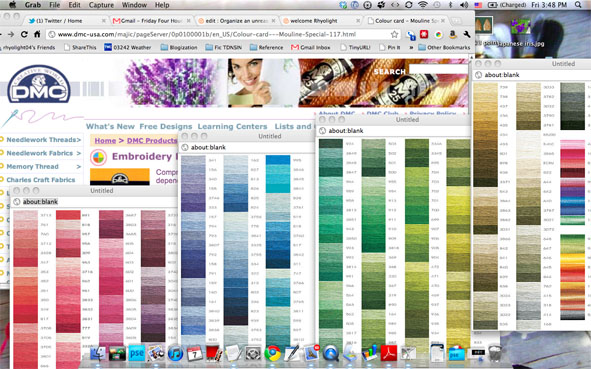Reload the DMC page in Chrome
The height and width of the screenshot is (369, 591).
tap(24, 34)
